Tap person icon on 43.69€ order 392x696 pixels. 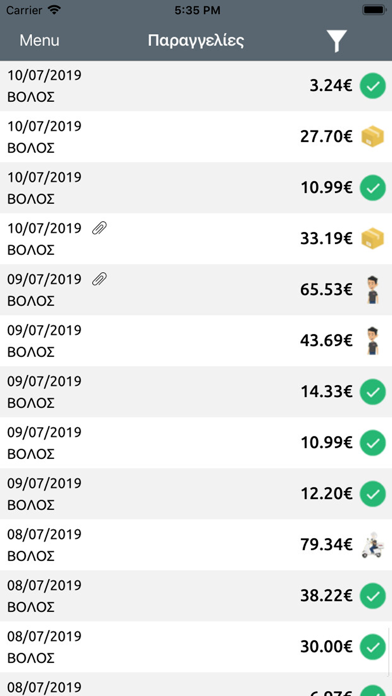click(x=372, y=341)
